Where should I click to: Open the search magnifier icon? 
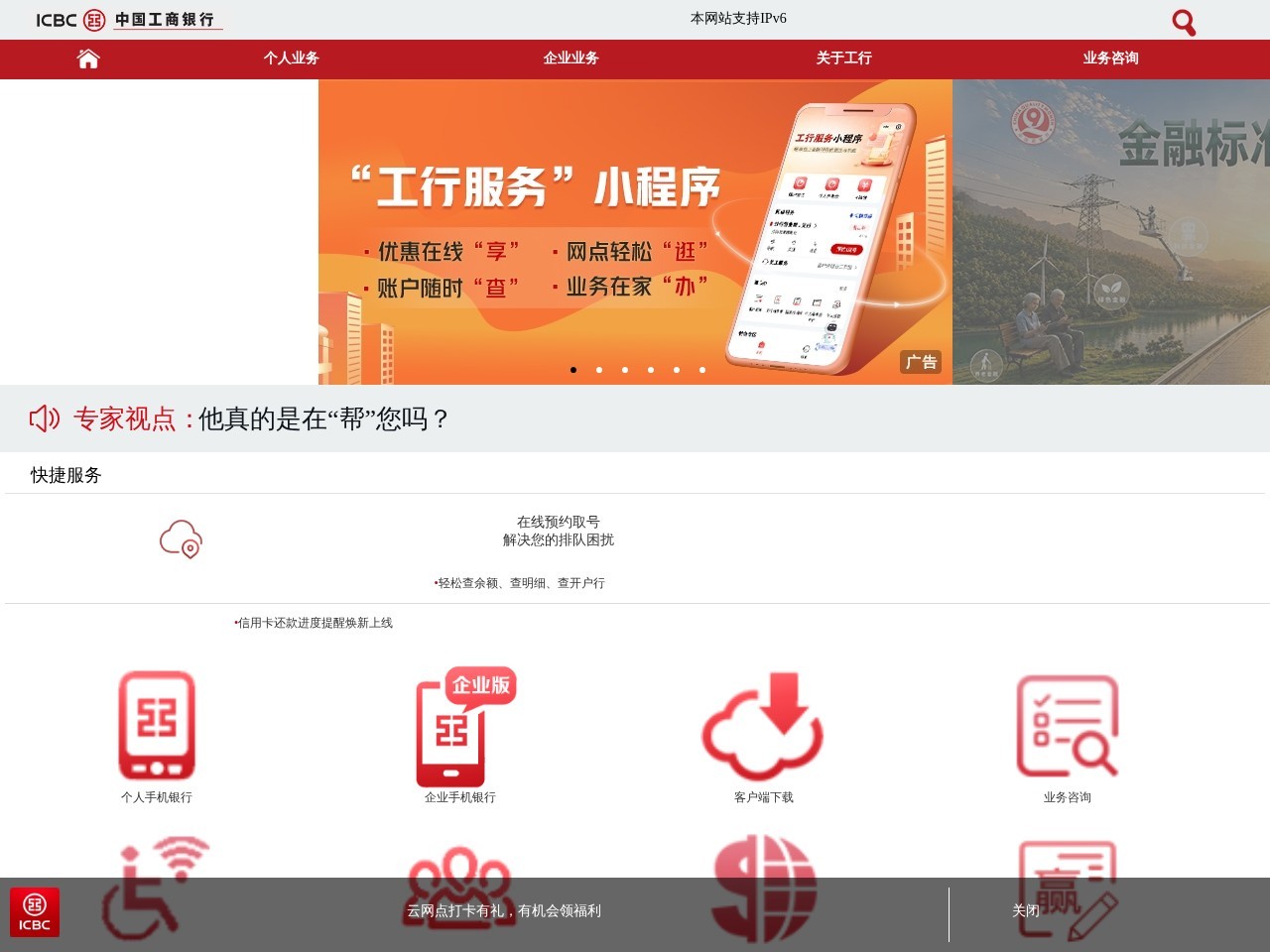pos(1184,22)
